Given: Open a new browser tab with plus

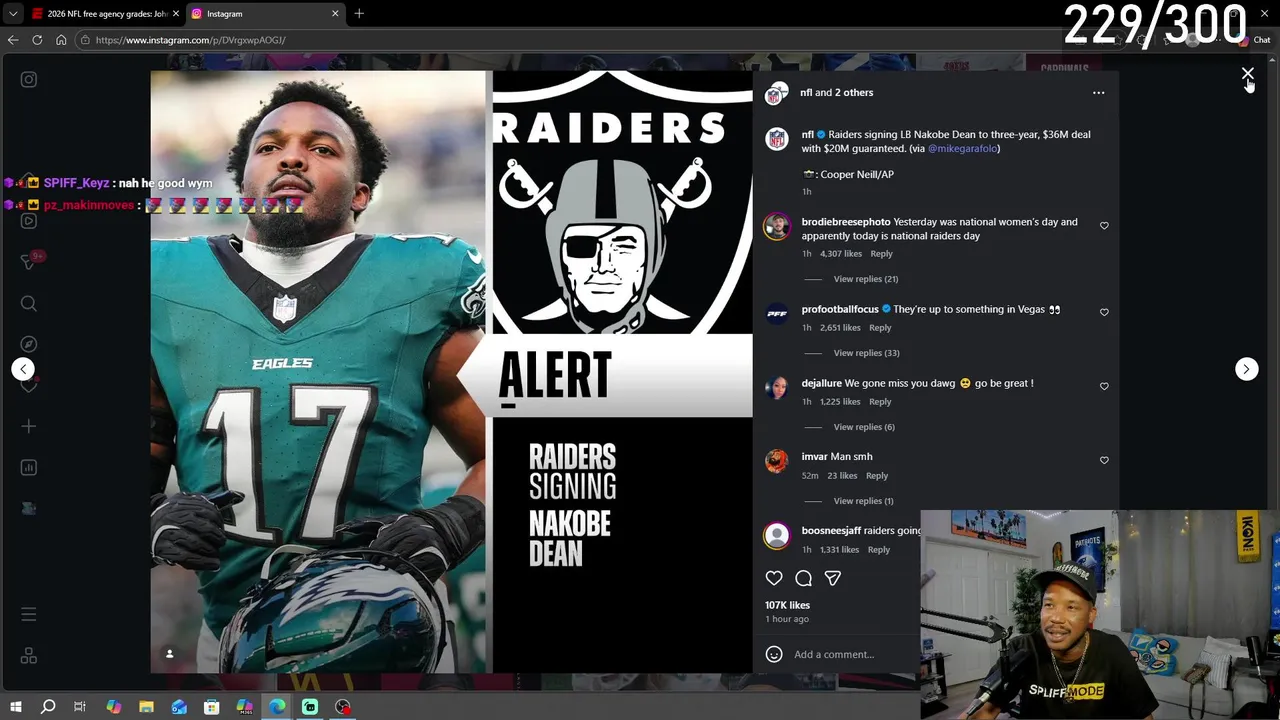Looking at the screenshot, I should point(359,14).
